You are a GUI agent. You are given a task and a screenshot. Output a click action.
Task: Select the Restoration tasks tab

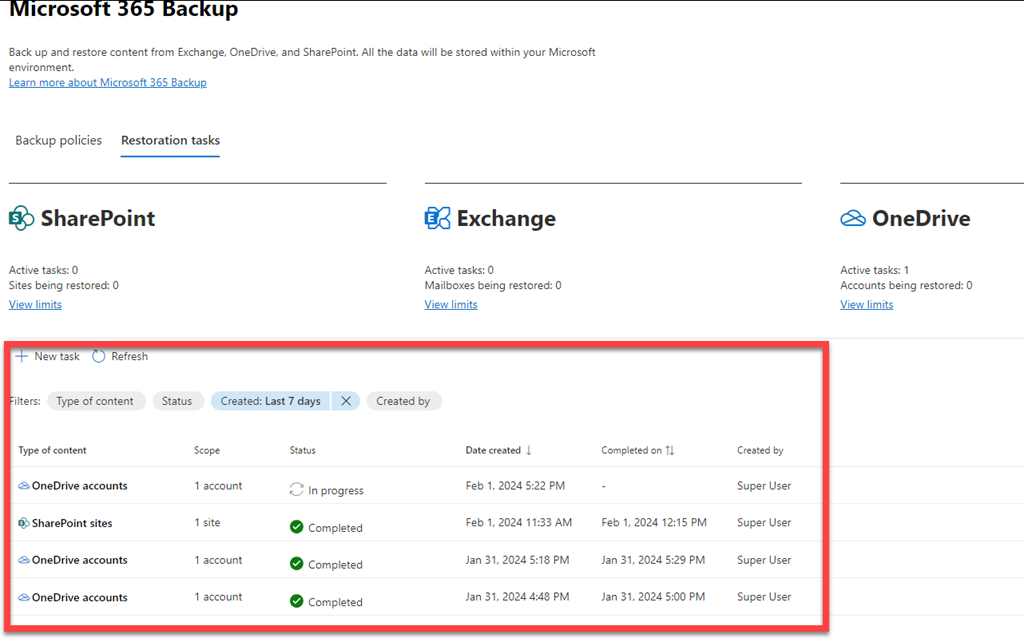tap(170, 141)
